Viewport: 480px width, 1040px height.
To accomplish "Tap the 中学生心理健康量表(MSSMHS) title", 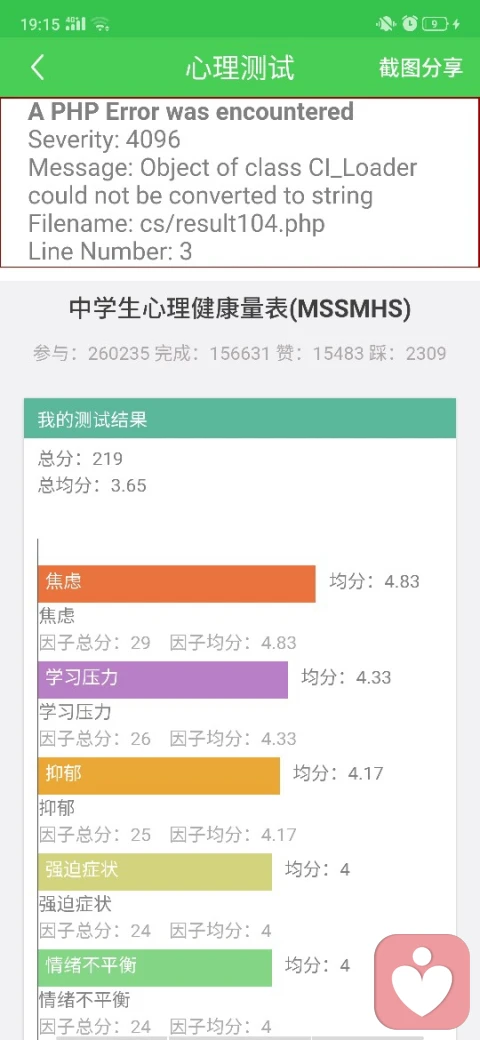I will click(x=240, y=308).
